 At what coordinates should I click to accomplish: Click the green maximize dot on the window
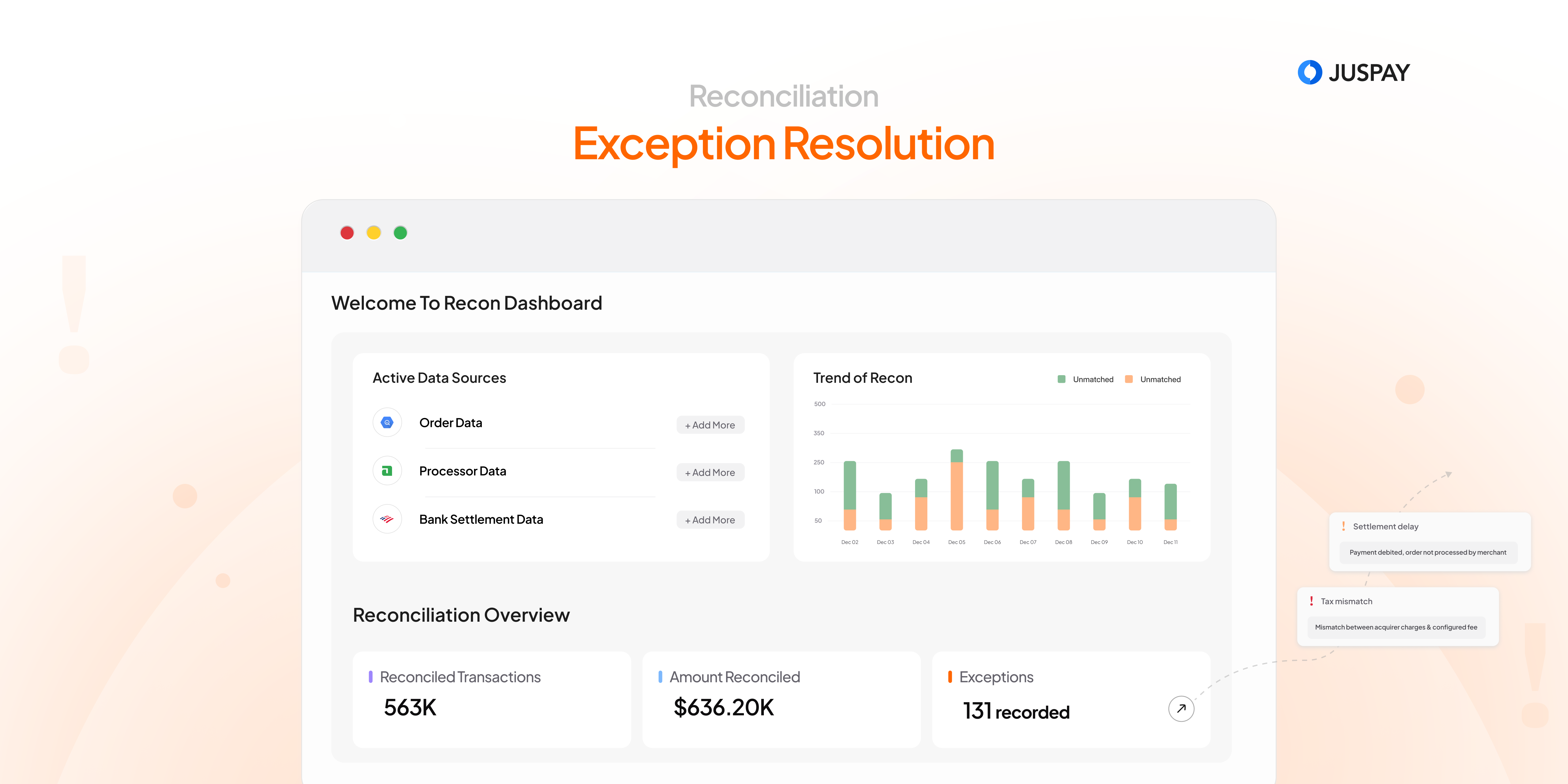pyautogui.click(x=401, y=232)
